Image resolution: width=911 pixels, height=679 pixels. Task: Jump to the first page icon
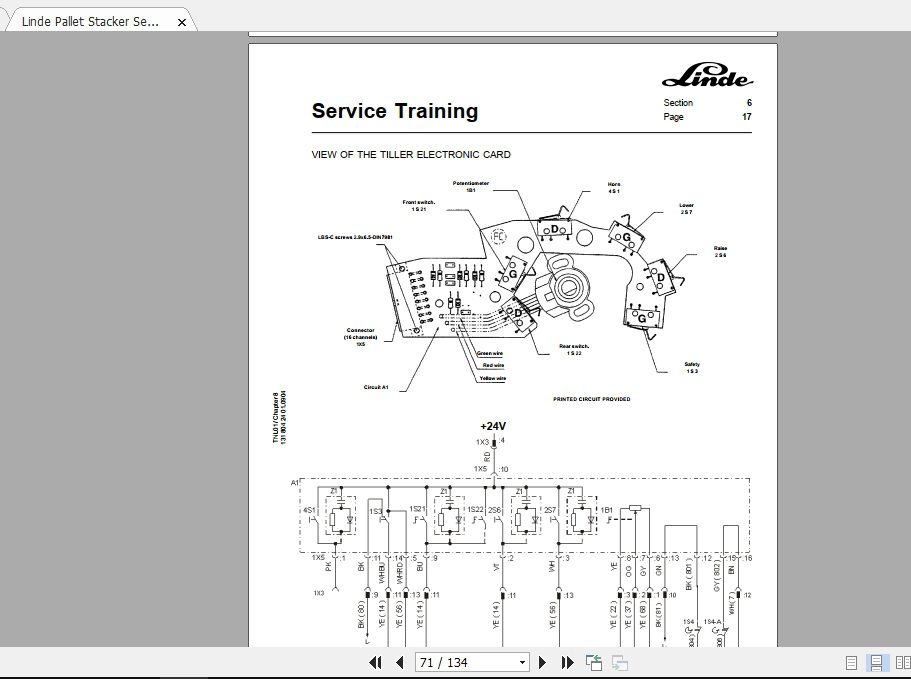coord(377,662)
